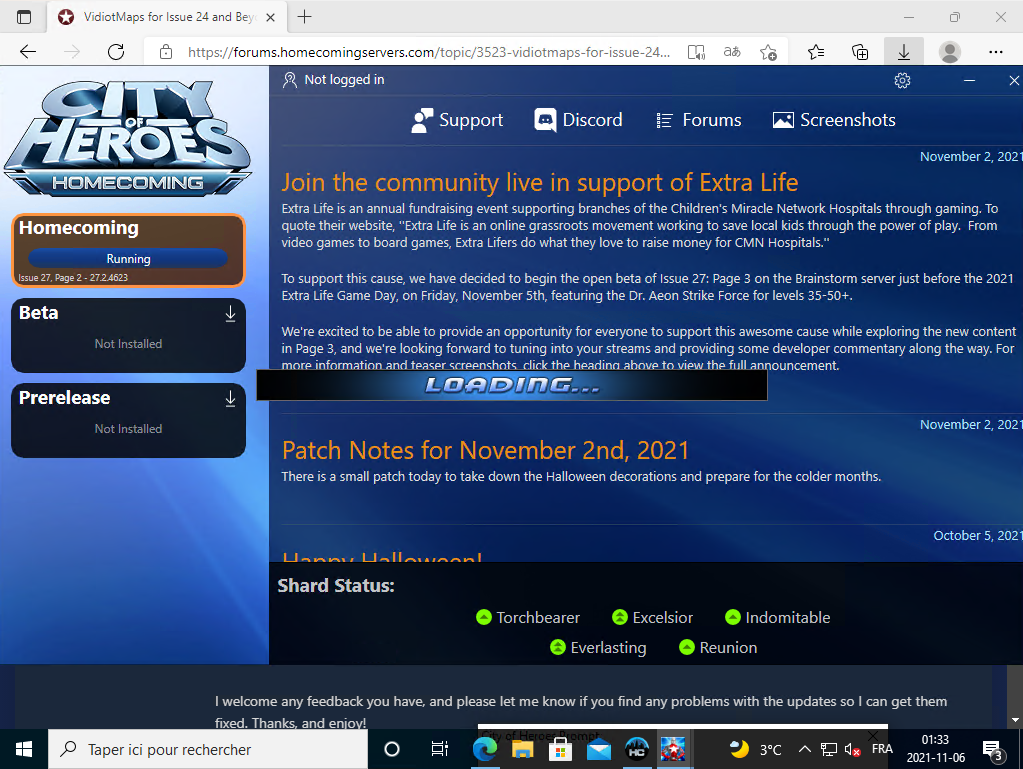
Task: Toggle Edge immersive reader icon
Action: tap(696, 52)
